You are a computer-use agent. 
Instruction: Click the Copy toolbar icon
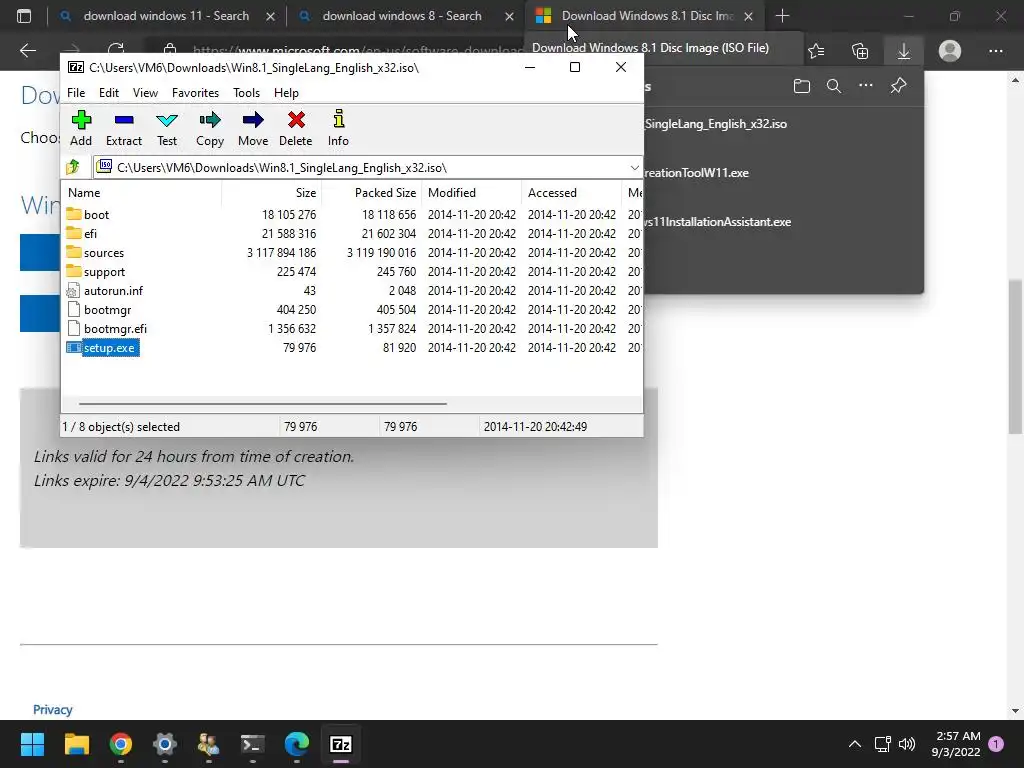(x=210, y=128)
